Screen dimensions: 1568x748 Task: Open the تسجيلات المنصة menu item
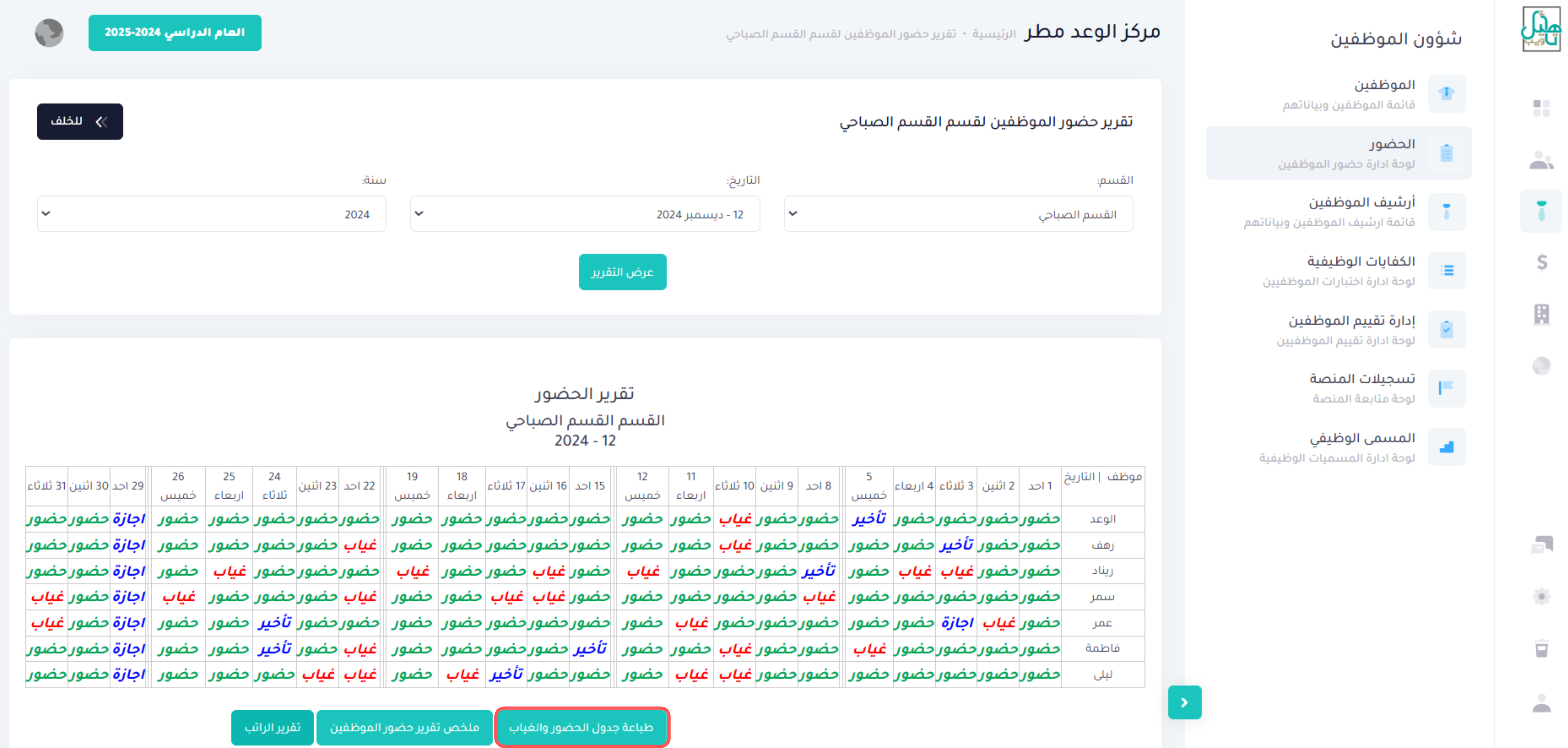click(x=1338, y=388)
